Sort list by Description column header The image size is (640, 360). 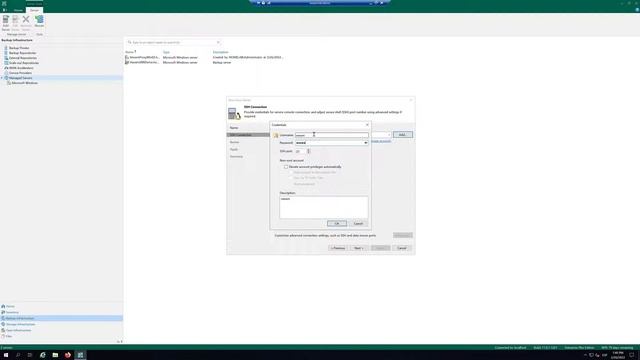(x=220, y=52)
